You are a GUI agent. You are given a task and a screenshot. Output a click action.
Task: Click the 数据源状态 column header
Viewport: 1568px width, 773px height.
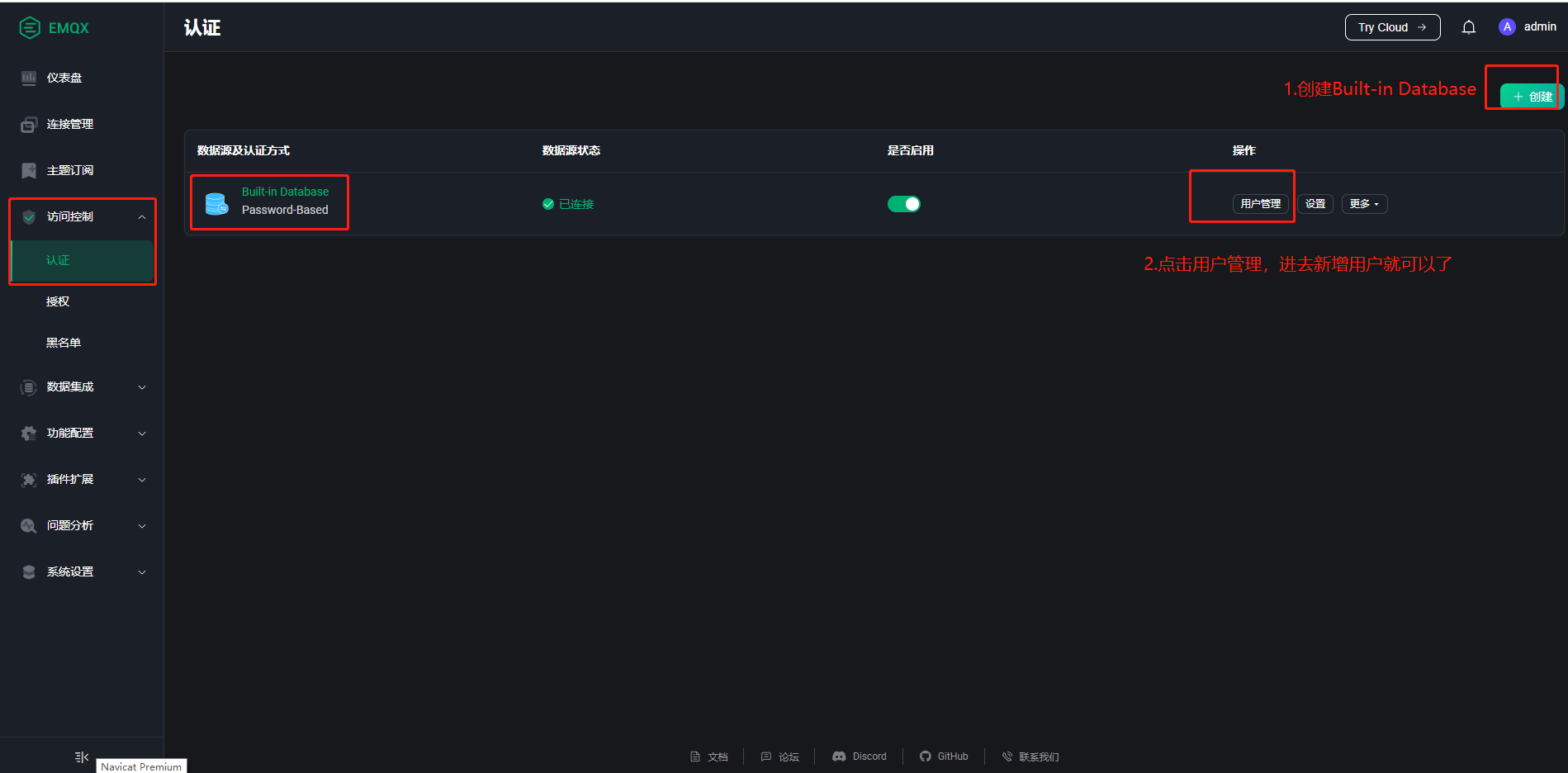click(x=571, y=150)
